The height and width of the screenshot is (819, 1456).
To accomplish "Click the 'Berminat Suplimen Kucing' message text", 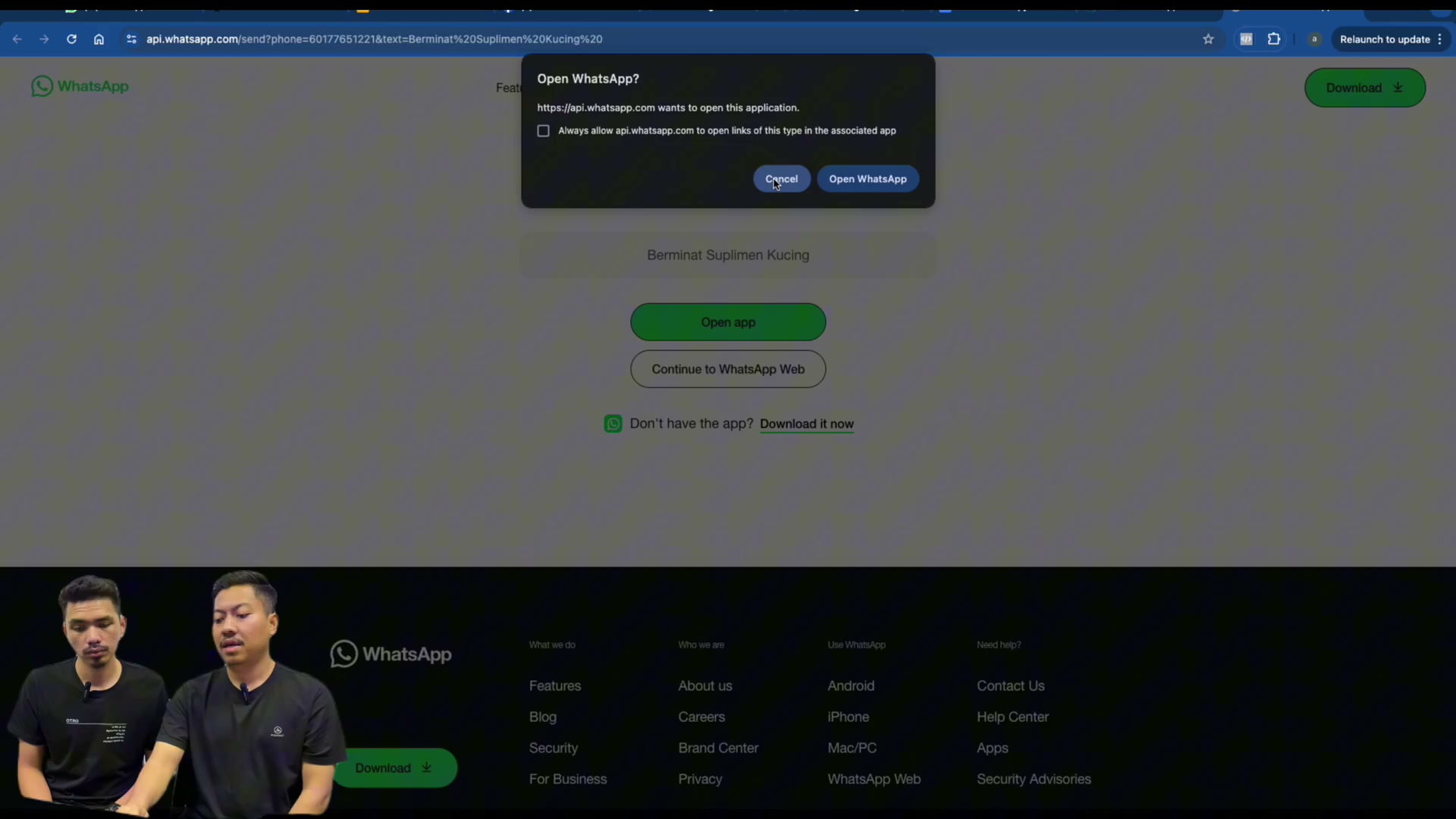I will click(728, 256).
